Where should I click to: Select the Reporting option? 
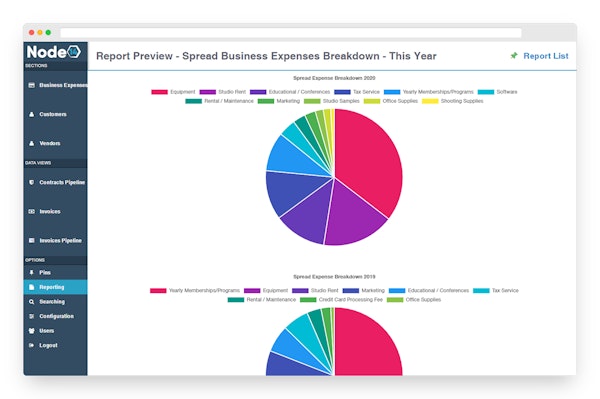tap(55, 287)
